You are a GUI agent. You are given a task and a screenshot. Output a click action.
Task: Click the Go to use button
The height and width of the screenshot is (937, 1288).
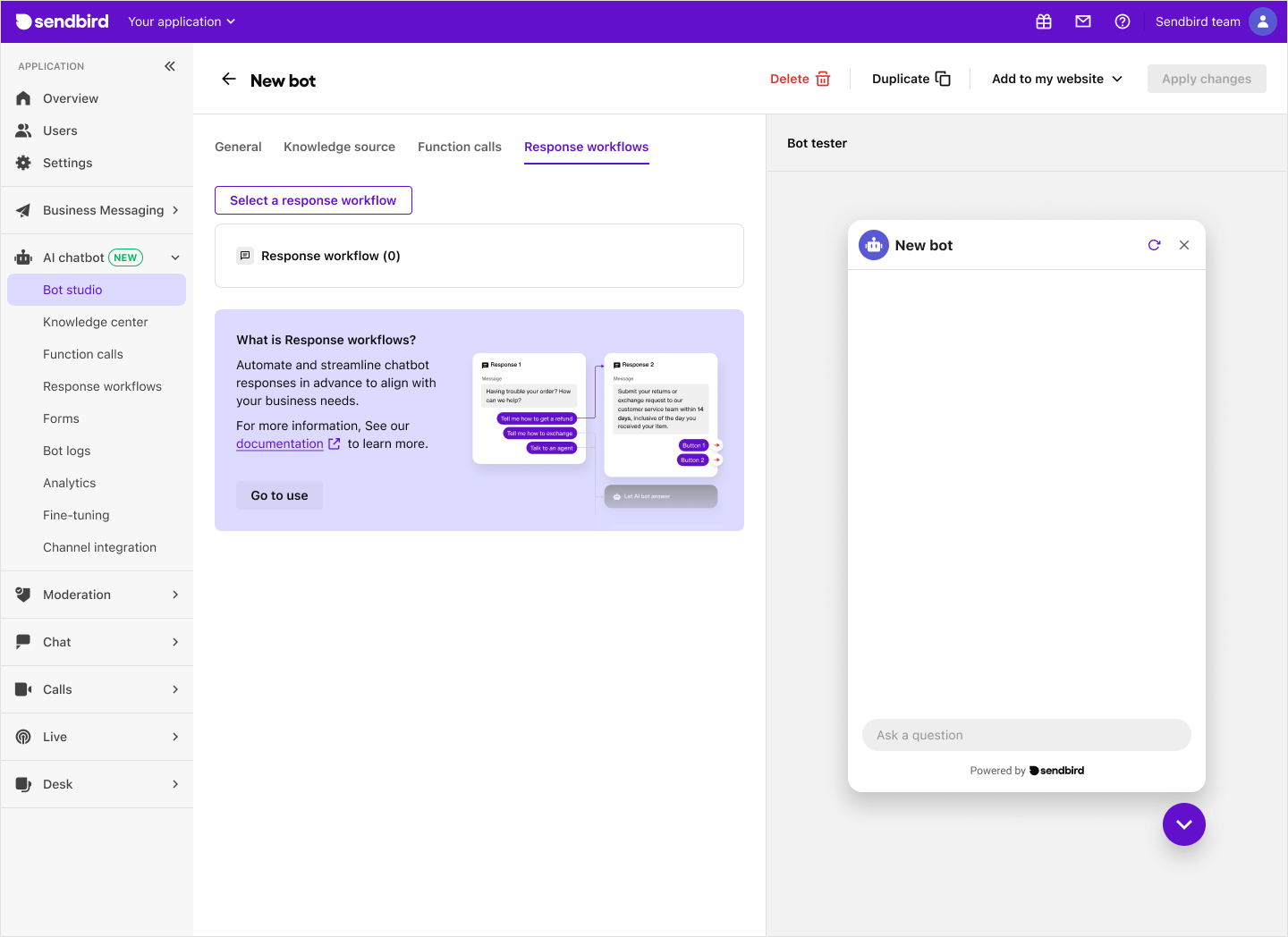(279, 495)
